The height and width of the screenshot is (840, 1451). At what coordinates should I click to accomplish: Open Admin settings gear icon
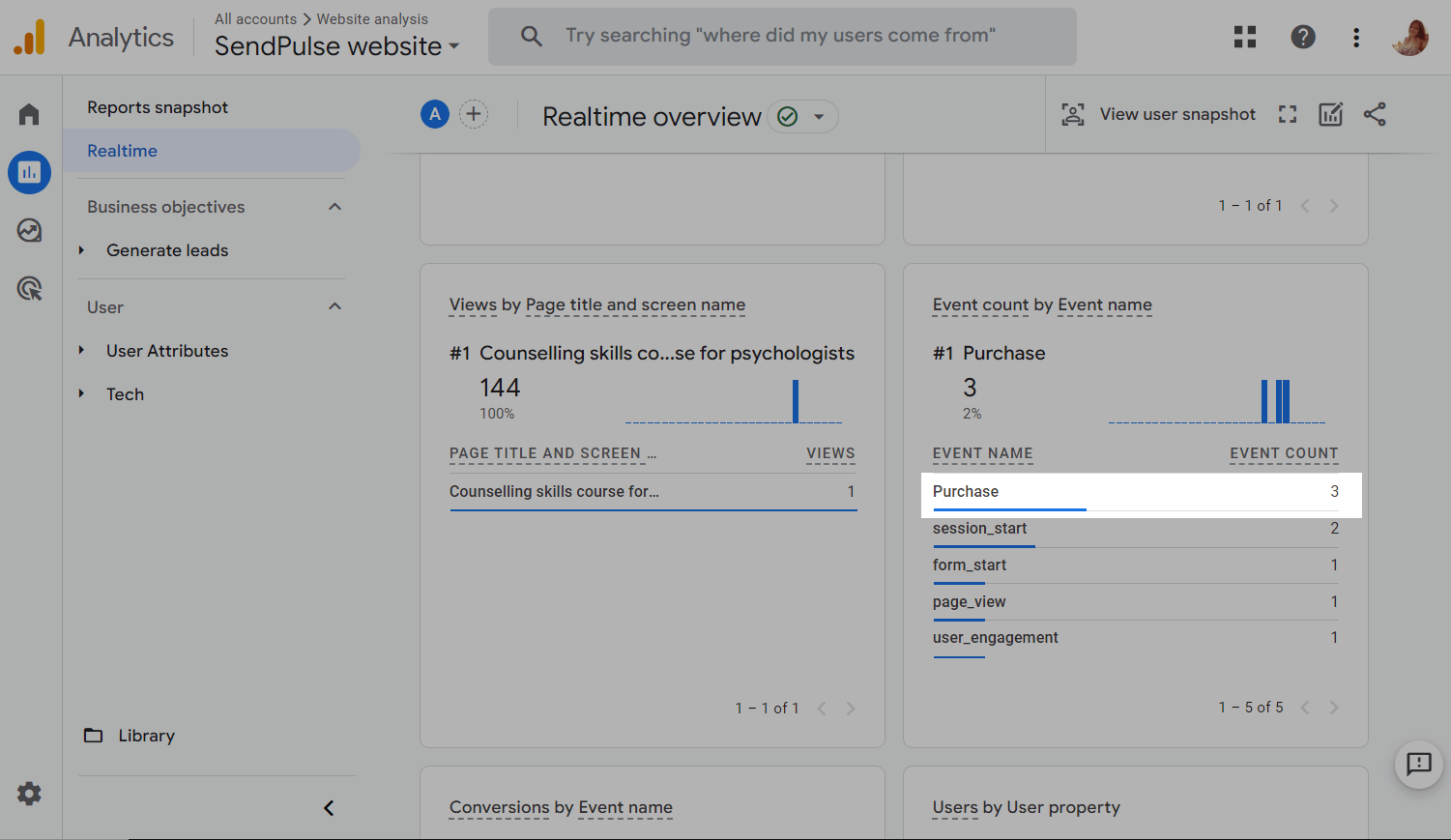coord(29,794)
